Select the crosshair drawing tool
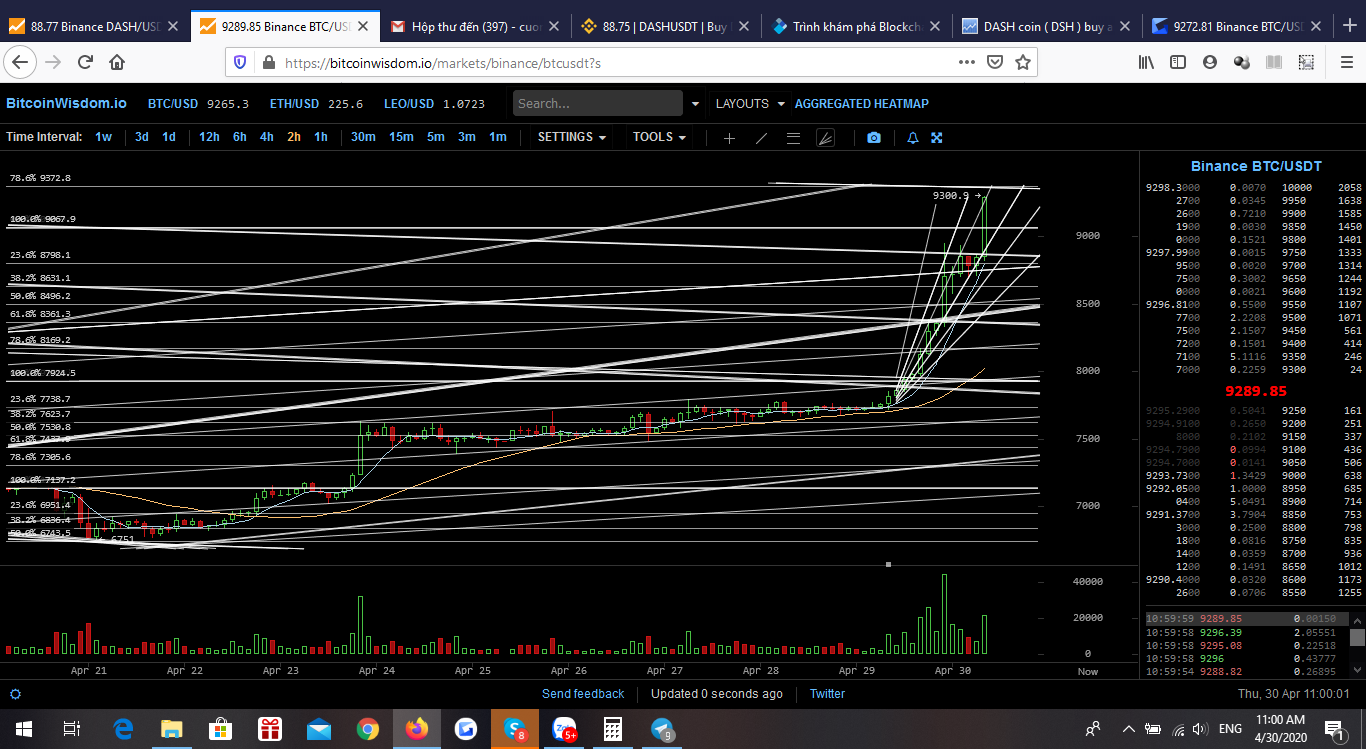The height and width of the screenshot is (749, 1366). coord(729,138)
